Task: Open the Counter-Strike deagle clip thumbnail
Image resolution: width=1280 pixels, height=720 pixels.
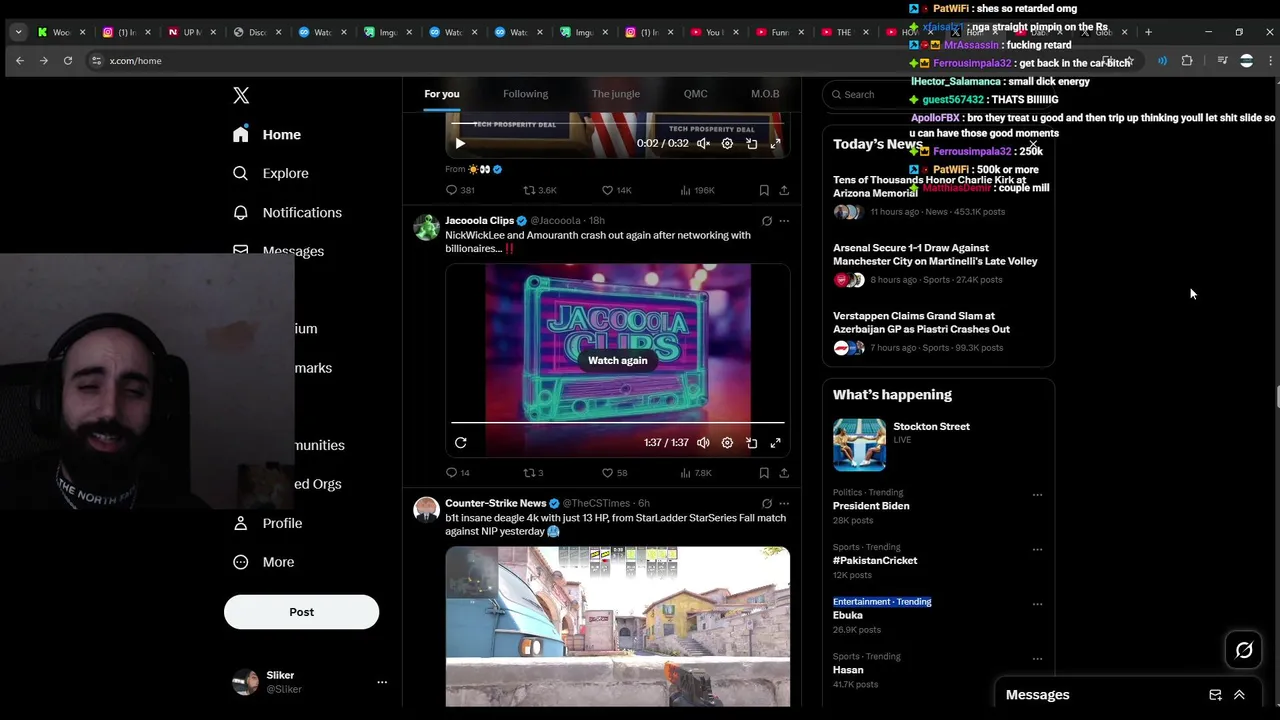Action: coord(617,626)
